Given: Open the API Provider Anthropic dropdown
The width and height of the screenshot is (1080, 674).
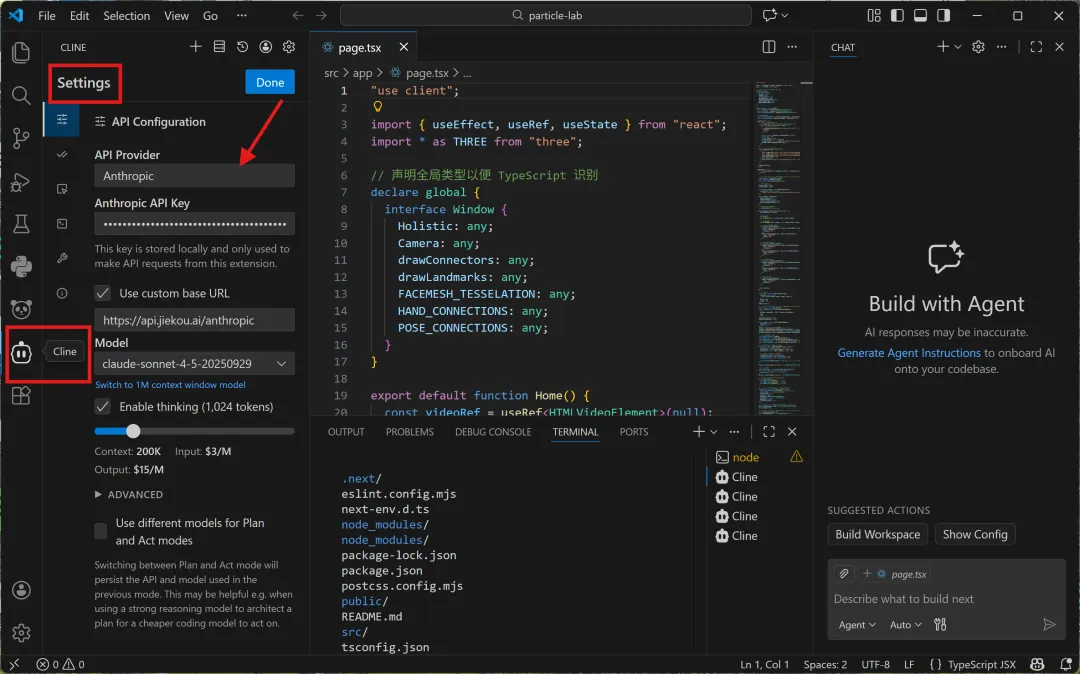Looking at the screenshot, I should click(194, 176).
